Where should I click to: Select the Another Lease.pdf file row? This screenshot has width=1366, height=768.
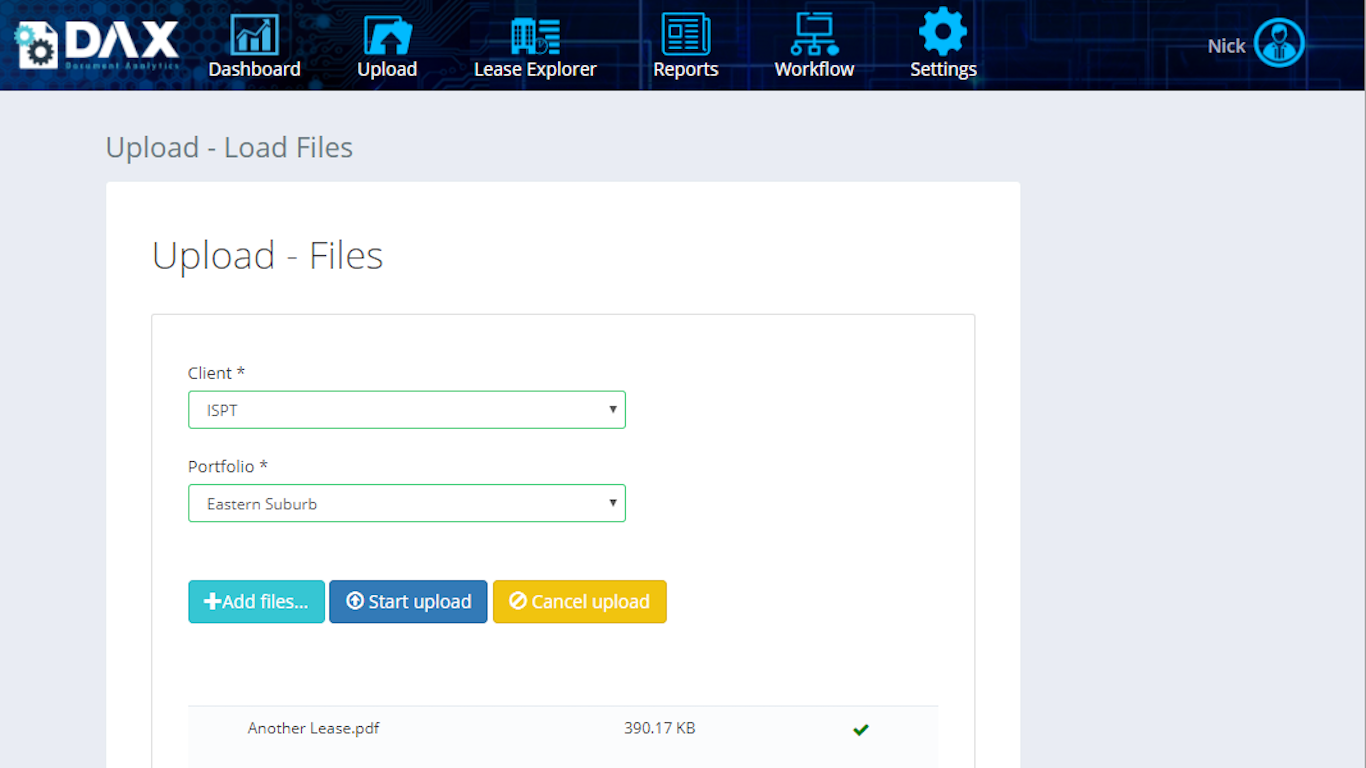point(563,729)
